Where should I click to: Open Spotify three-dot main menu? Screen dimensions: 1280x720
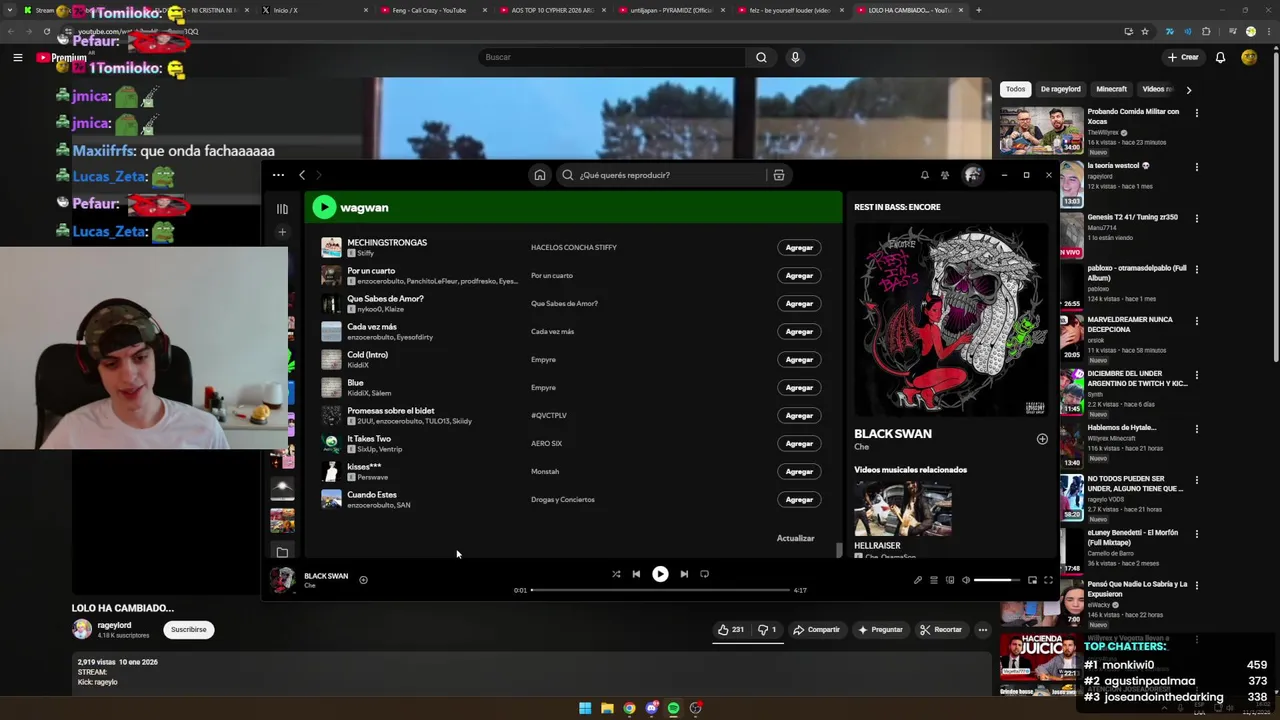tap(278, 175)
